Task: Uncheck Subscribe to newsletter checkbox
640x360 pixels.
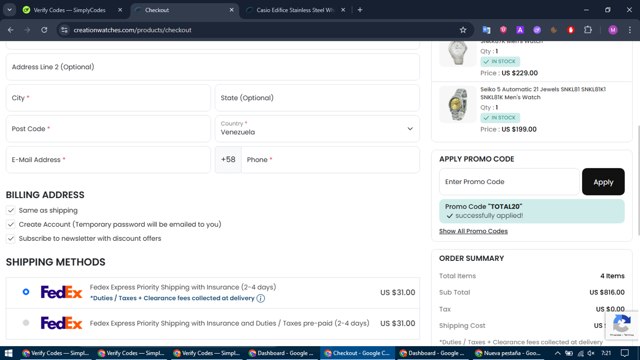Action: (x=11, y=238)
